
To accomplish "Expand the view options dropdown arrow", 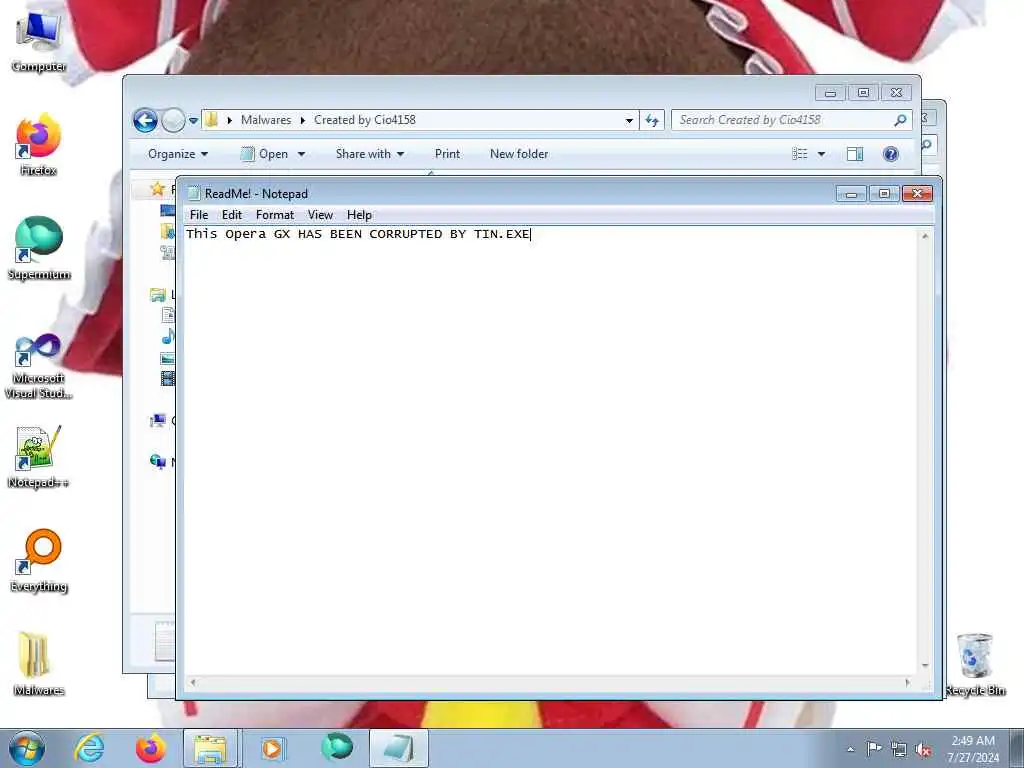I will 822,154.
